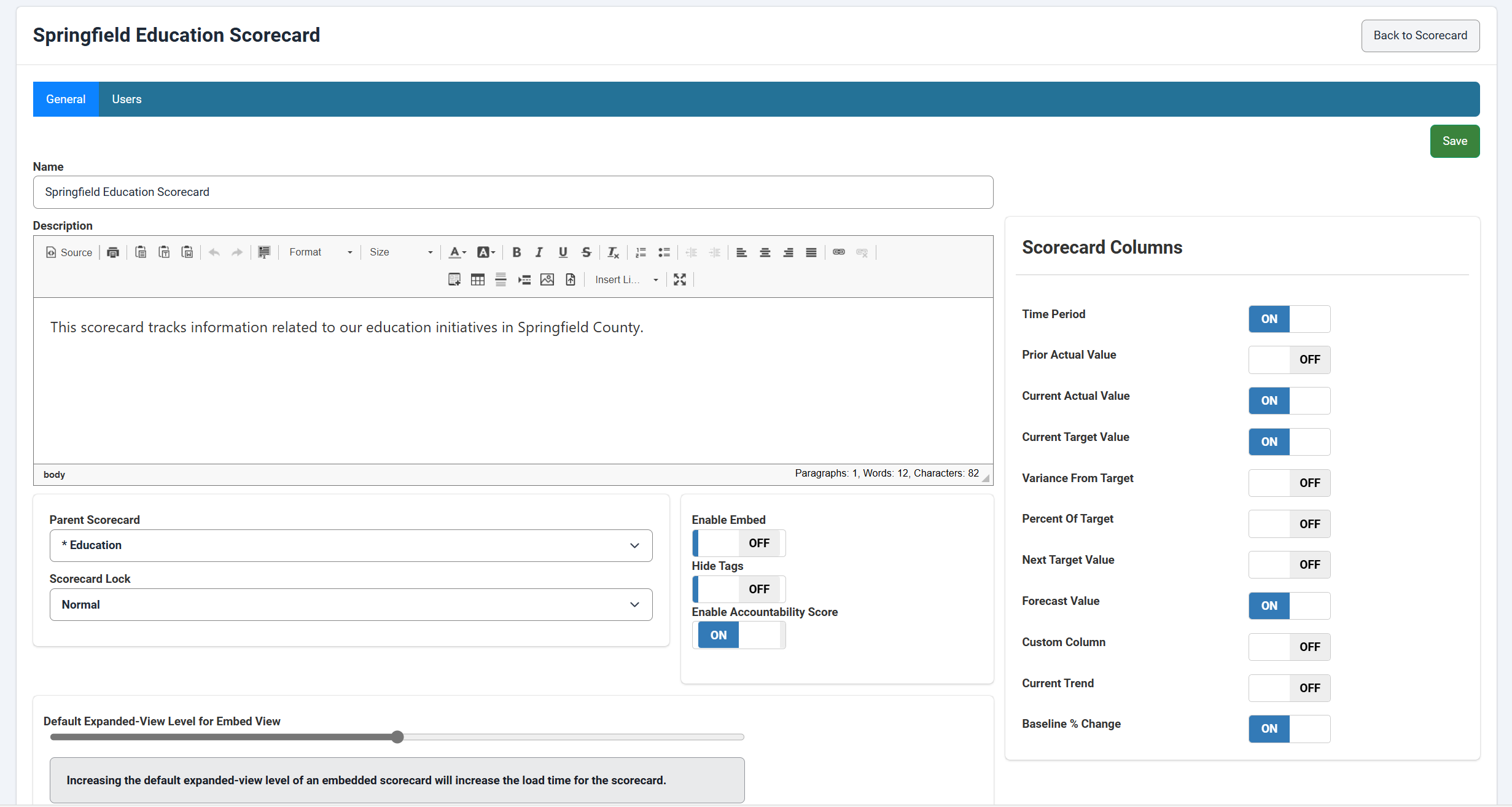The image size is (1512, 807).
Task: Insert a table into the description
Action: point(477,280)
